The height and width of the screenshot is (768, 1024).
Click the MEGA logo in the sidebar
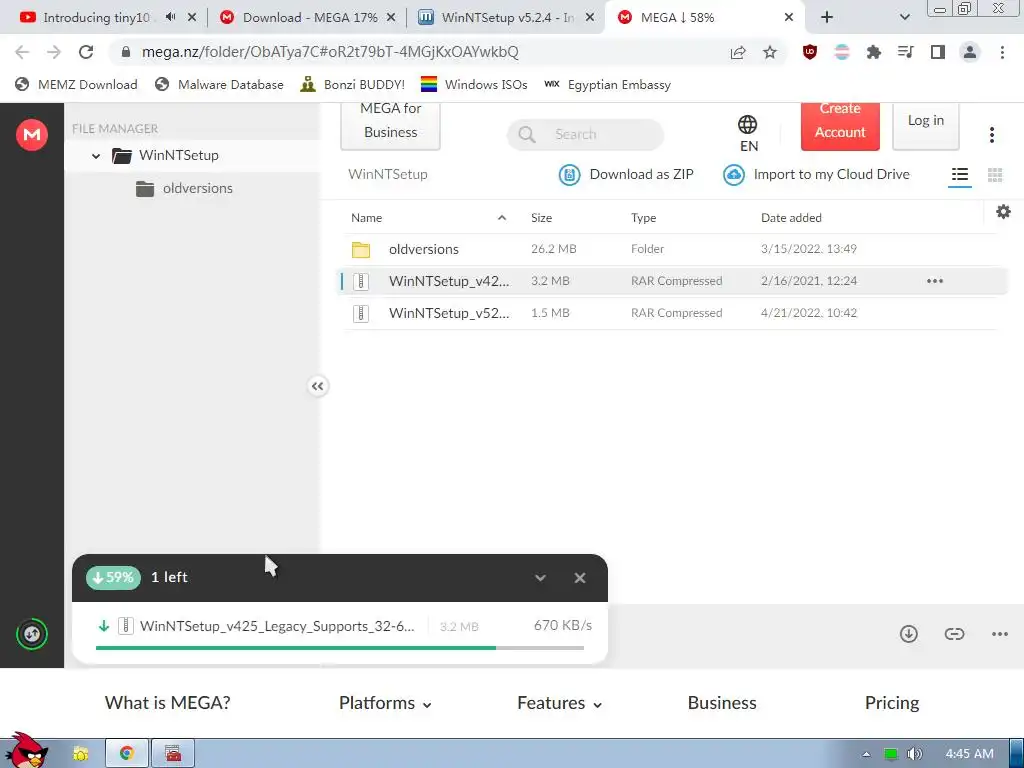(31, 135)
